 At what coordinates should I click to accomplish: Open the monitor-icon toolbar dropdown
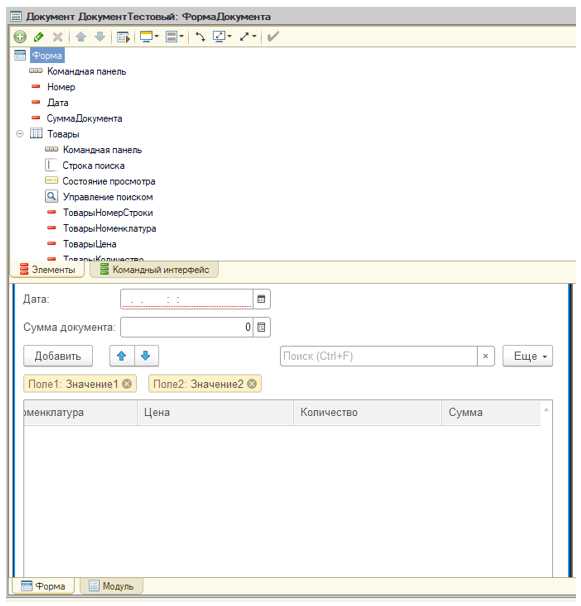pyautogui.click(x=149, y=37)
